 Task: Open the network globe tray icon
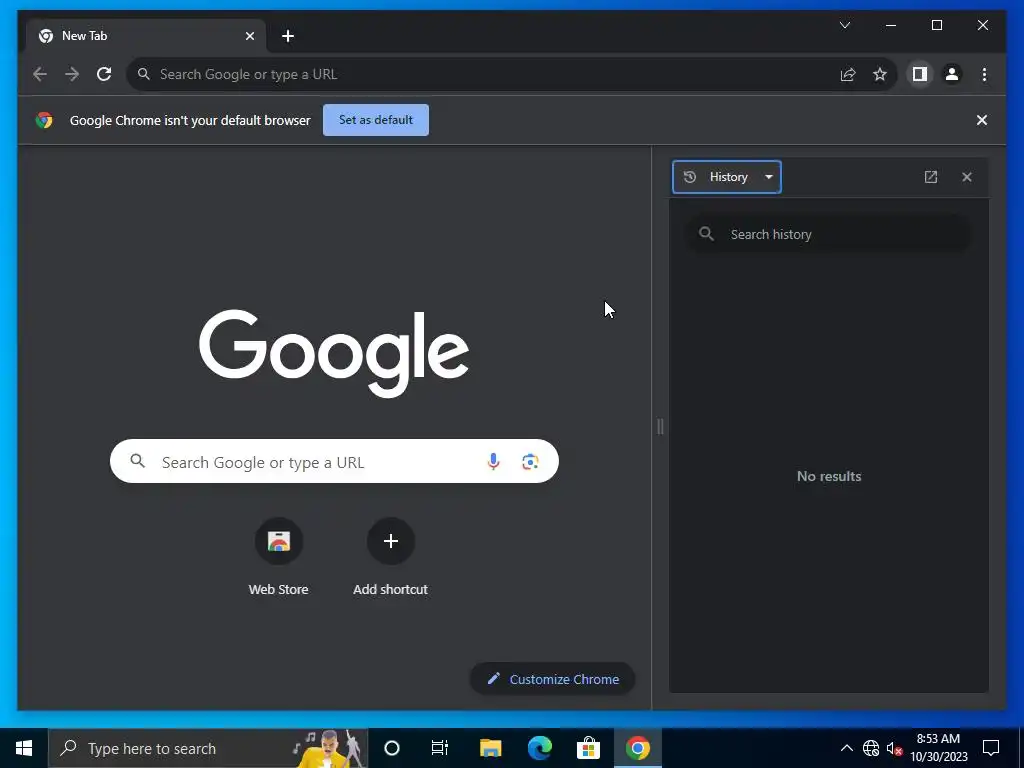[x=871, y=748]
